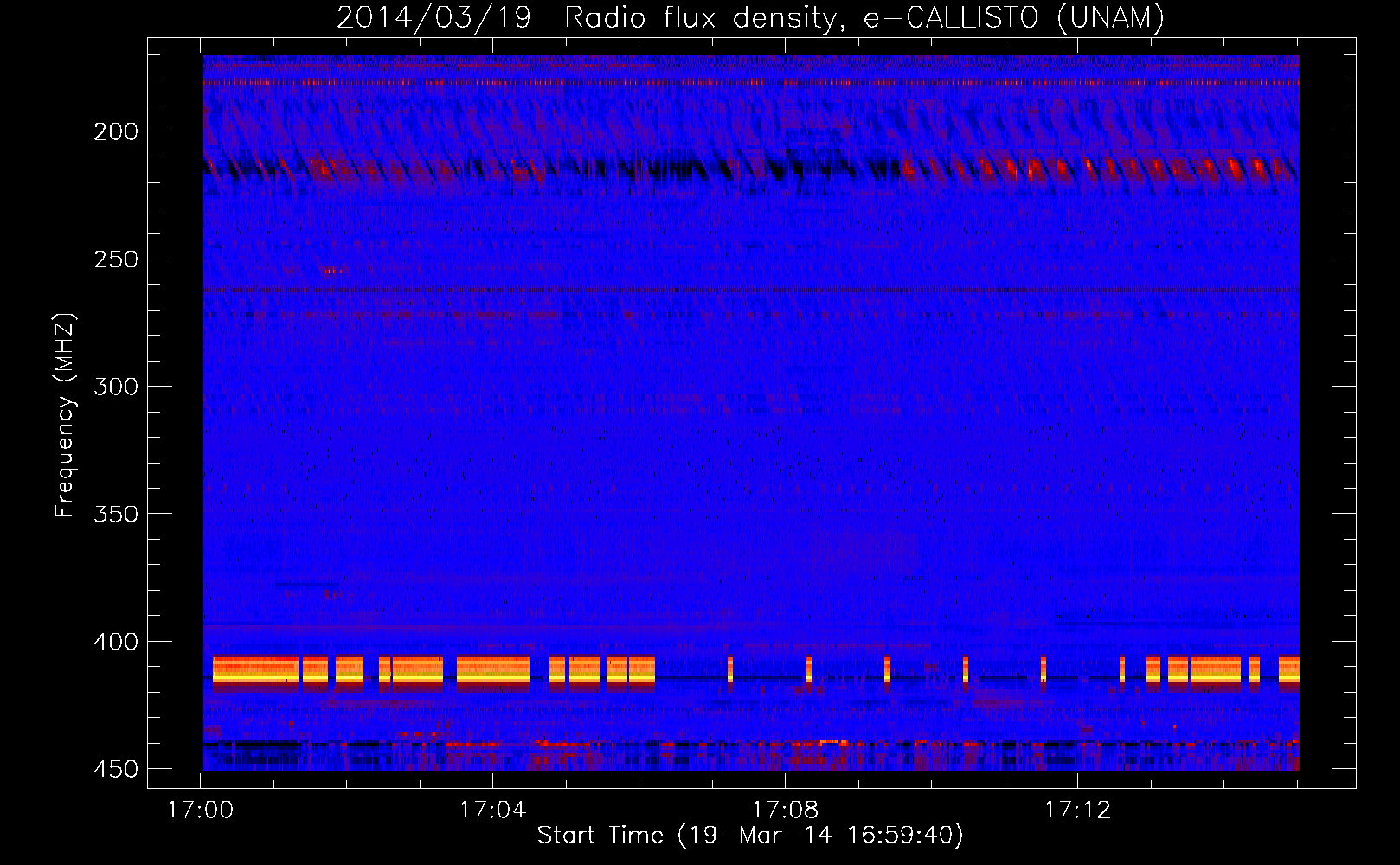Click the 17:04 time tick label

(x=492, y=811)
